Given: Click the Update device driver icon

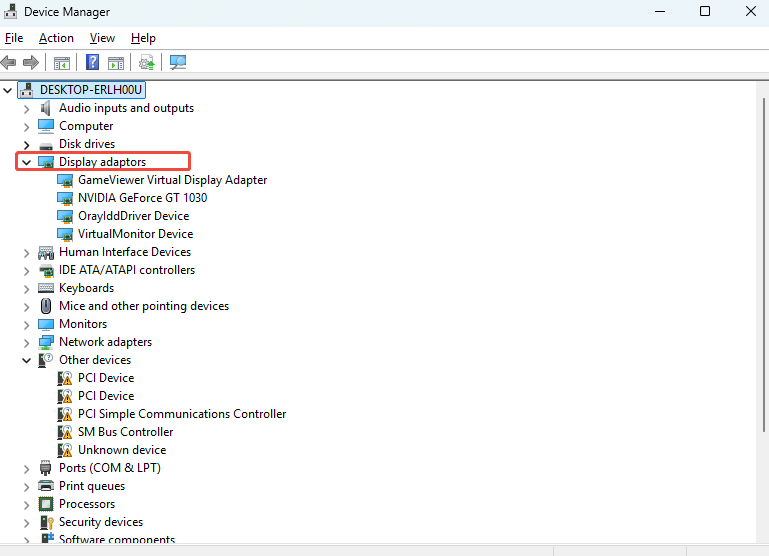Looking at the screenshot, I should [x=147, y=62].
